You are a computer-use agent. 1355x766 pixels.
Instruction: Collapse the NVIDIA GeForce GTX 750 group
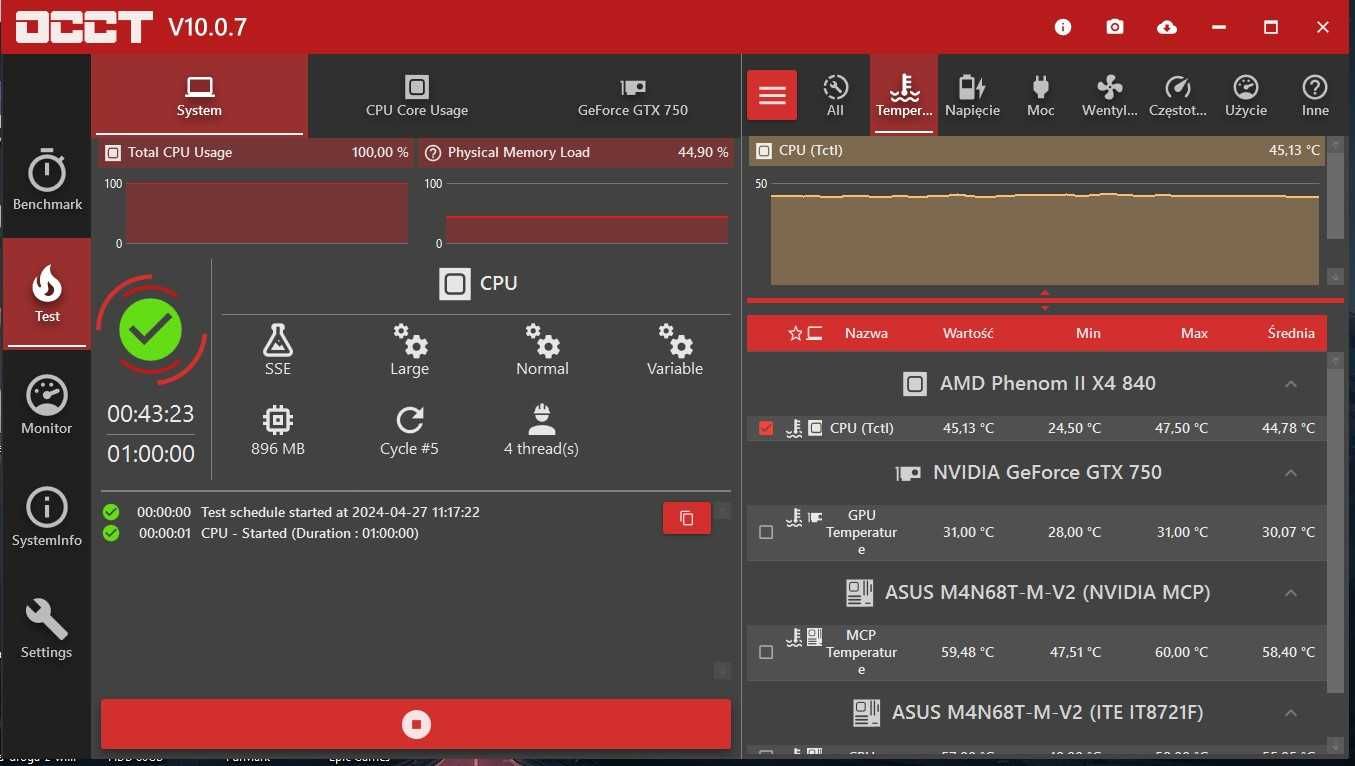[1291, 473]
